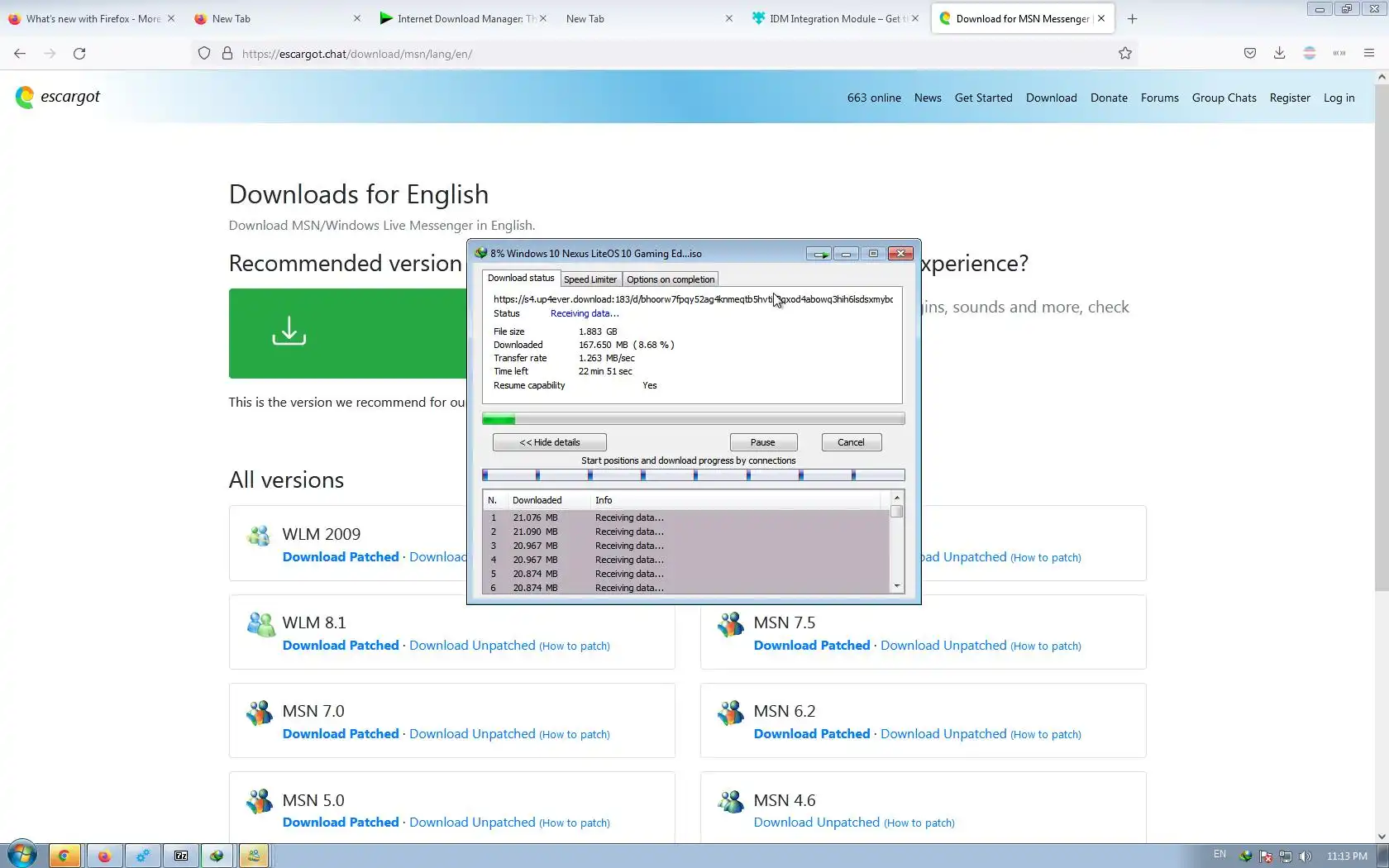Open How to patch link for MSN 6.2
Viewport: 1389px width, 868px height.
tap(1046, 735)
